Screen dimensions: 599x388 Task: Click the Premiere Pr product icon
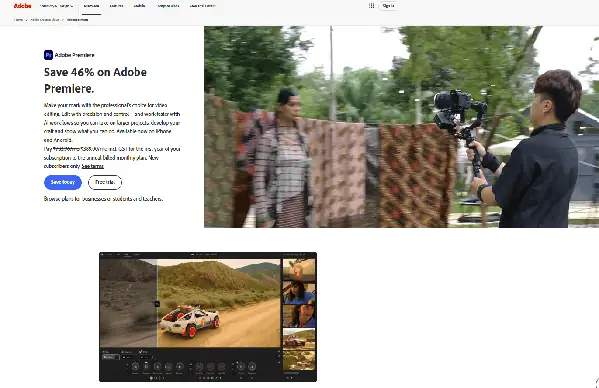[48, 55]
